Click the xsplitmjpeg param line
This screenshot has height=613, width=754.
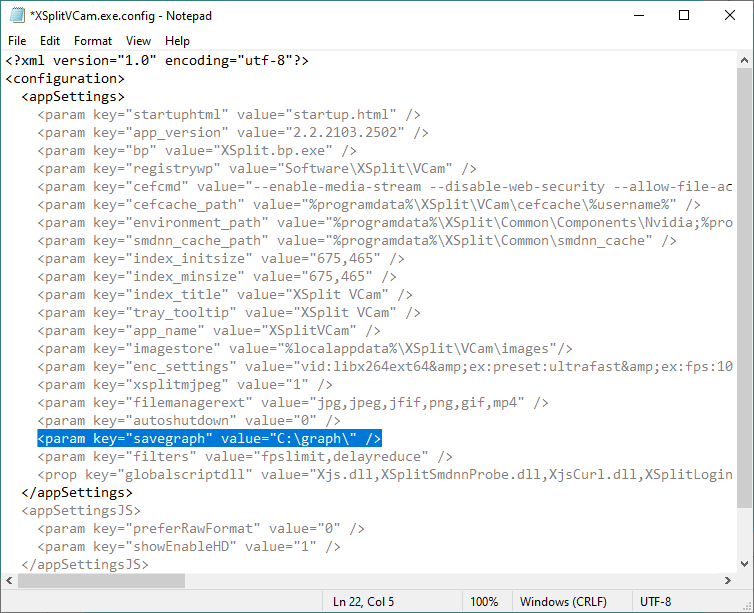185,385
